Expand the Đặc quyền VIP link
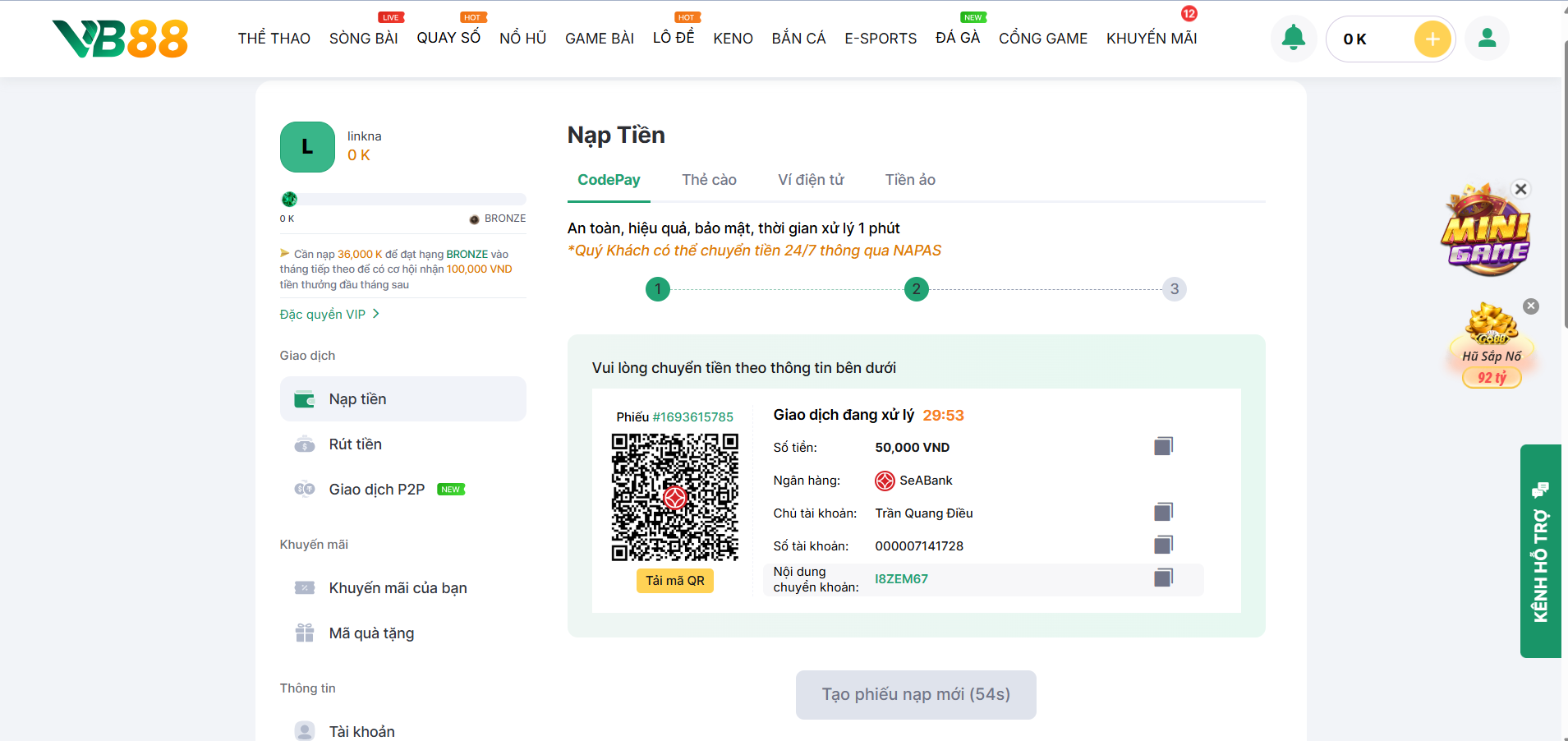Image resolution: width=1568 pixels, height=741 pixels. [329, 315]
